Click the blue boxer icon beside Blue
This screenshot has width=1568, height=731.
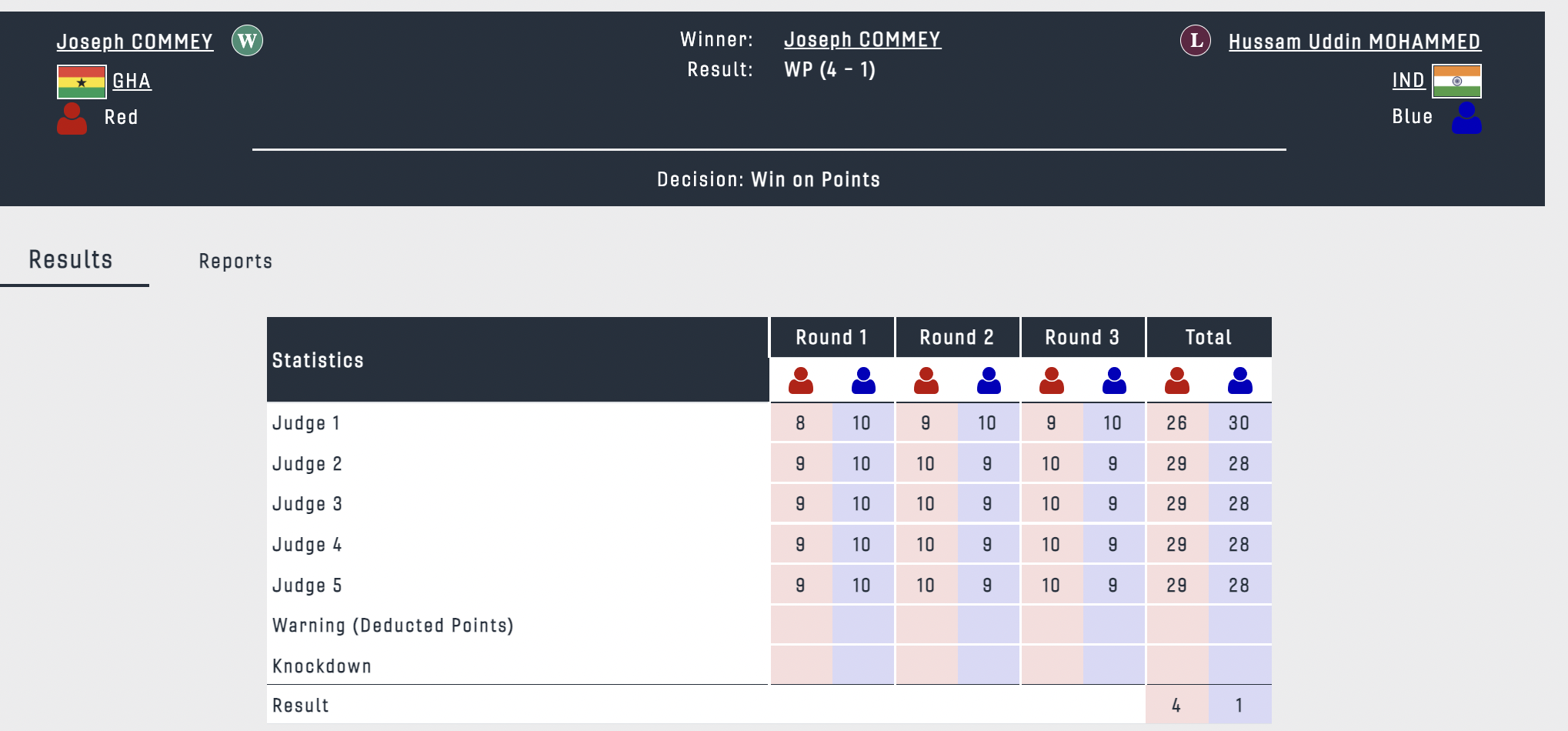(x=1466, y=118)
